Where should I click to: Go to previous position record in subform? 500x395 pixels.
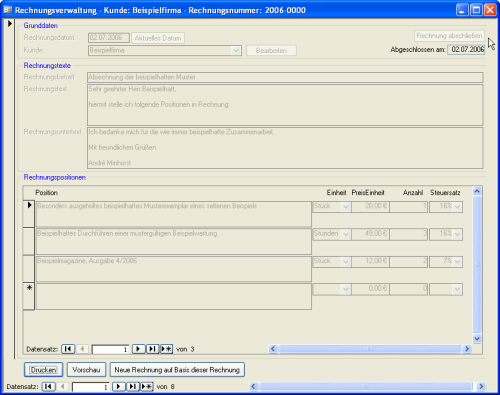pyautogui.click(x=82, y=349)
